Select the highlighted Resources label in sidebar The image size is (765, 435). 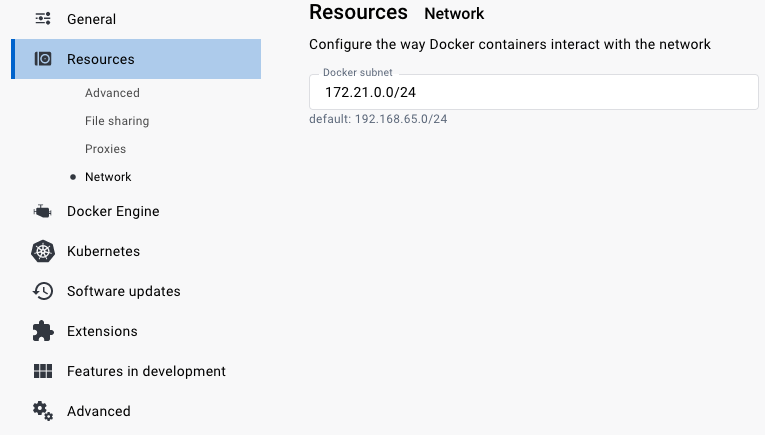coord(100,59)
